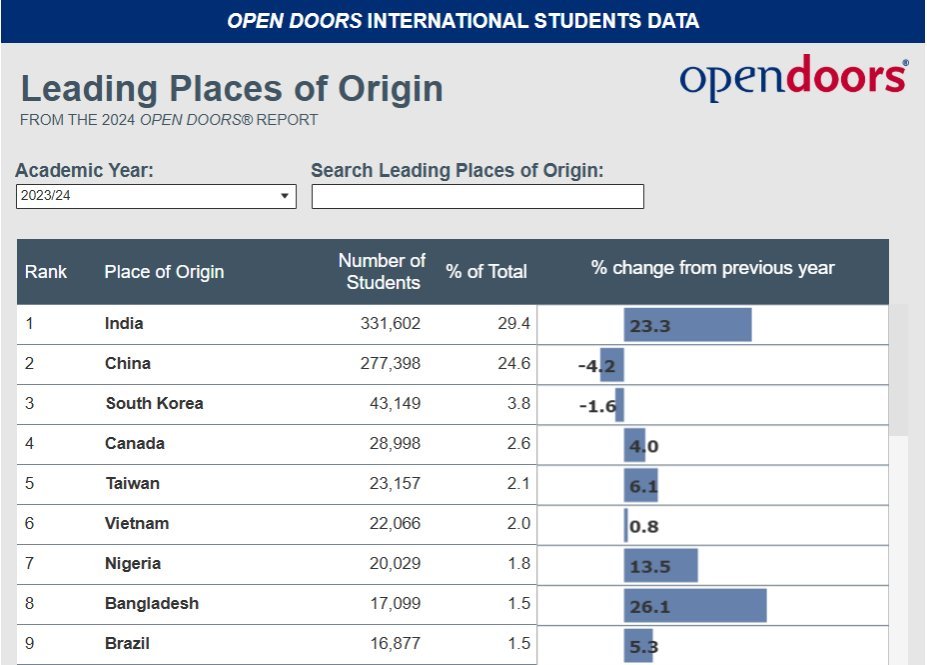Screen dimensions: 927x665
Task: Click China's -4.2 negative change bar
Action: point(612,365)
